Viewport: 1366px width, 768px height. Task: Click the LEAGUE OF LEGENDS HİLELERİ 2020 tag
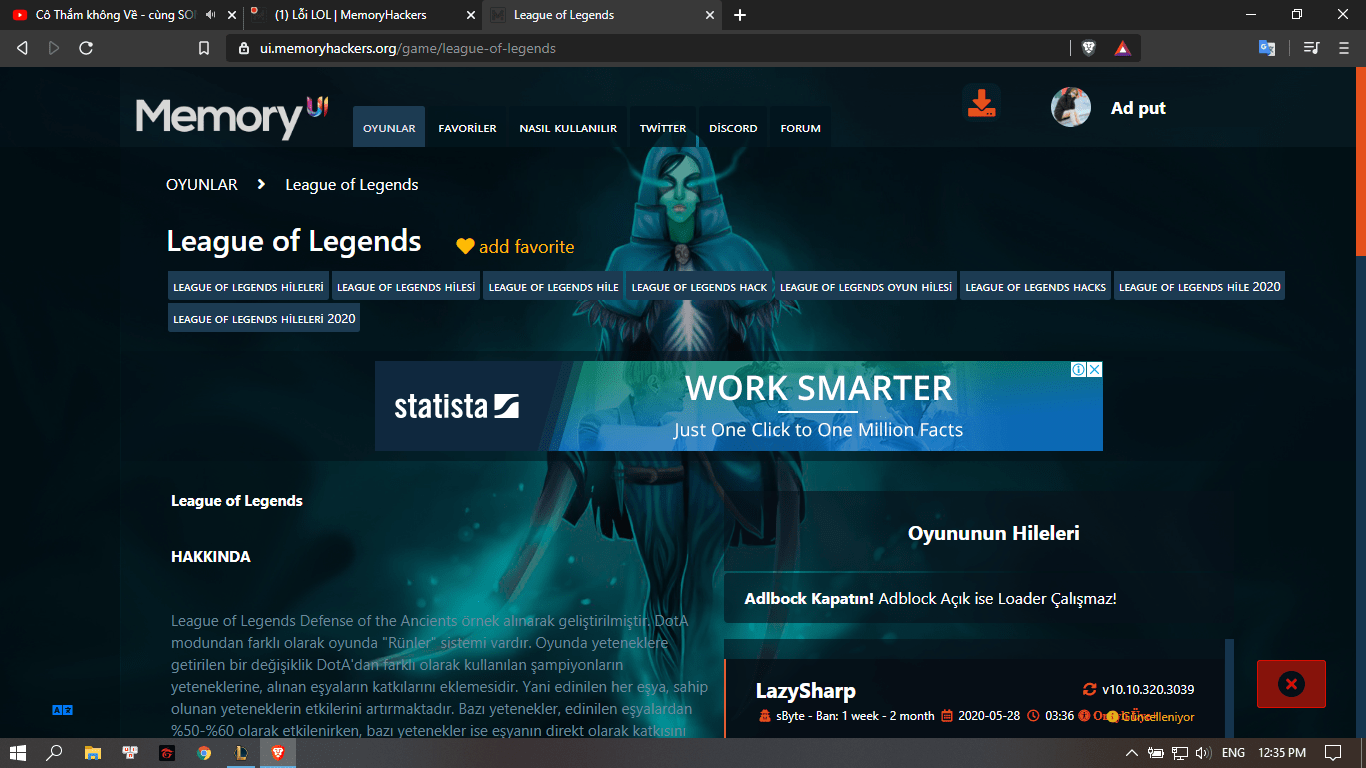[x=264, y=319]
